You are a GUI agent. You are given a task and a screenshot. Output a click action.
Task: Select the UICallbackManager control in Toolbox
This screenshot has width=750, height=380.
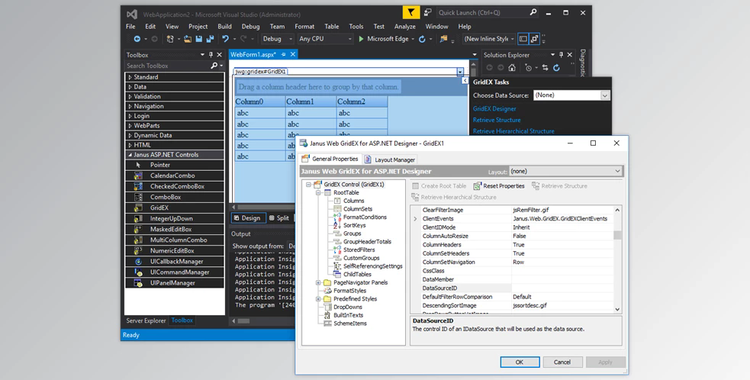[x=175, y=261]
